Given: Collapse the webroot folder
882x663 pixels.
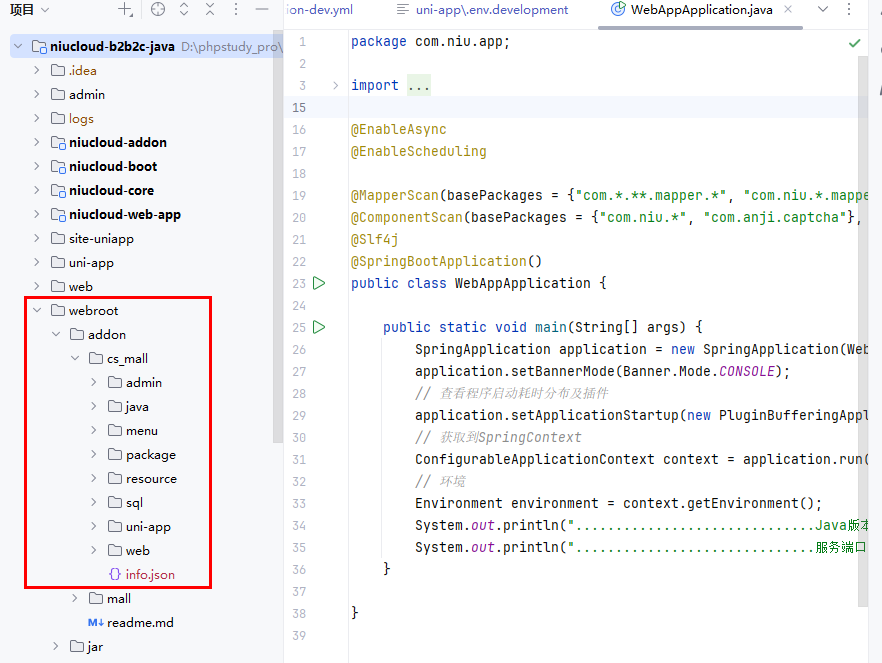Looking at the screenshot, I should [37, 310].
